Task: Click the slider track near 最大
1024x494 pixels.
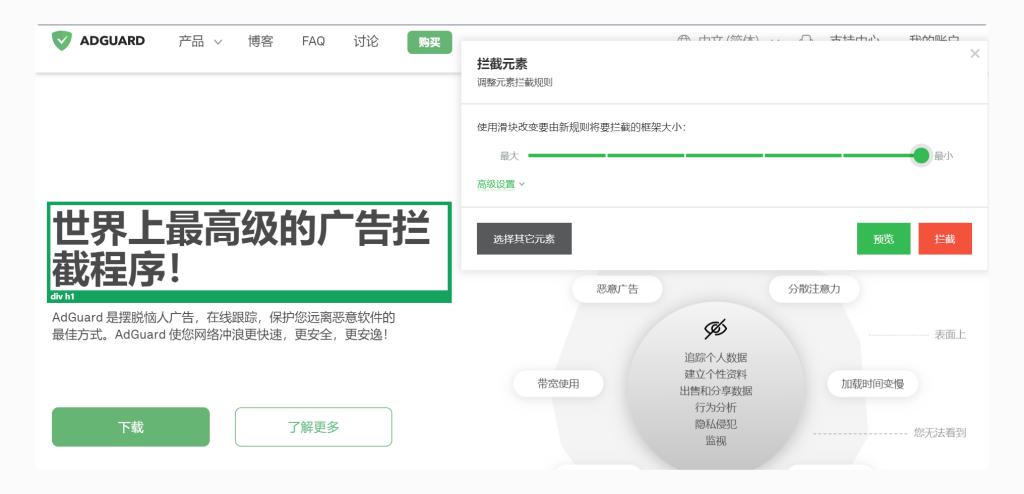Action: tap(567, 156)
